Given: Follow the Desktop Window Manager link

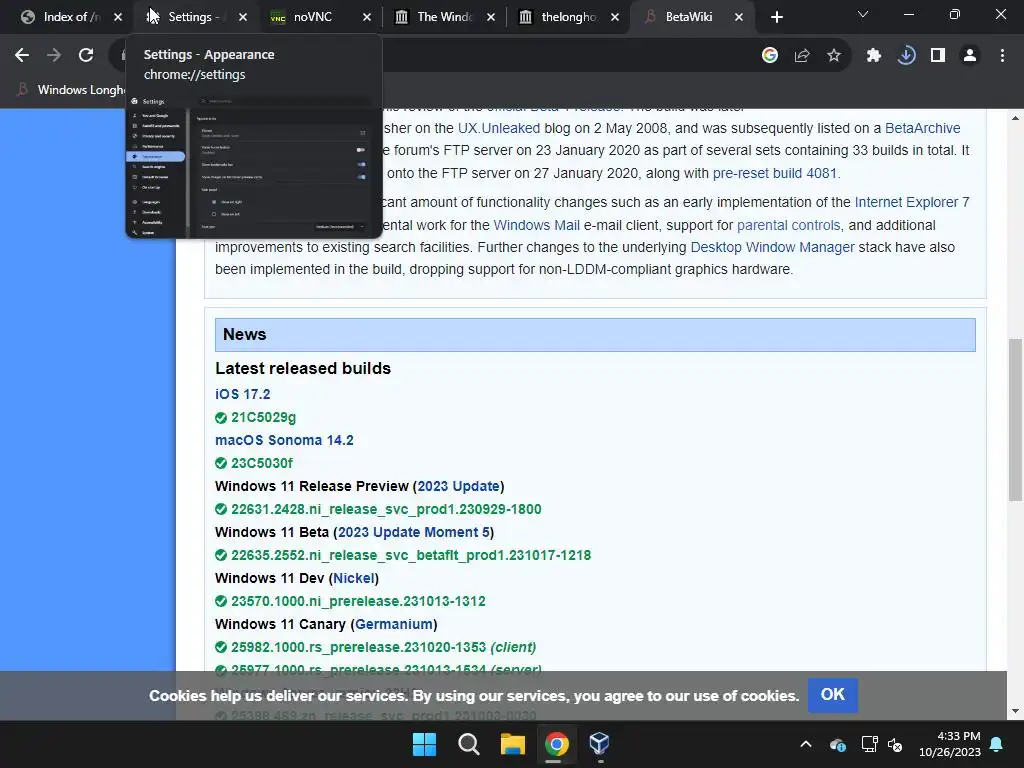Looking at the screenshot, I should (x=773, y=248).
